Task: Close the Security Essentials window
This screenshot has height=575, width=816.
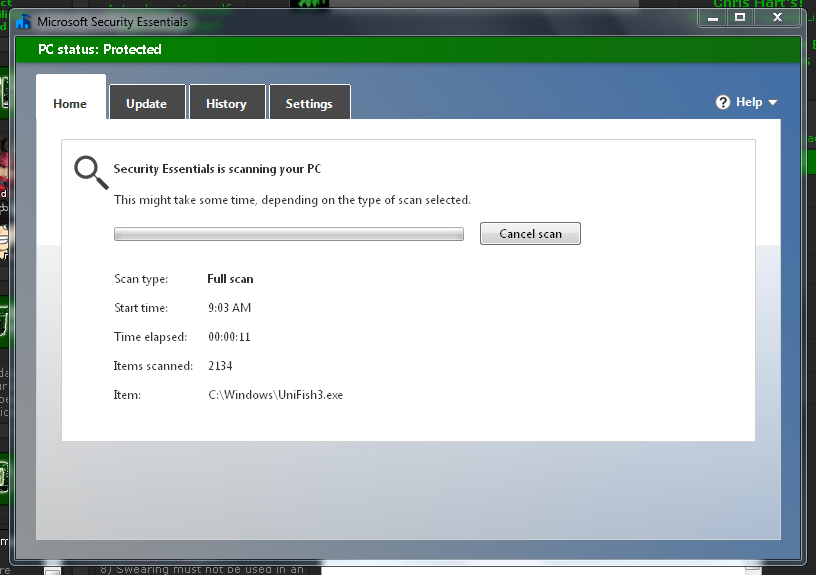Action: pos(777,18)
